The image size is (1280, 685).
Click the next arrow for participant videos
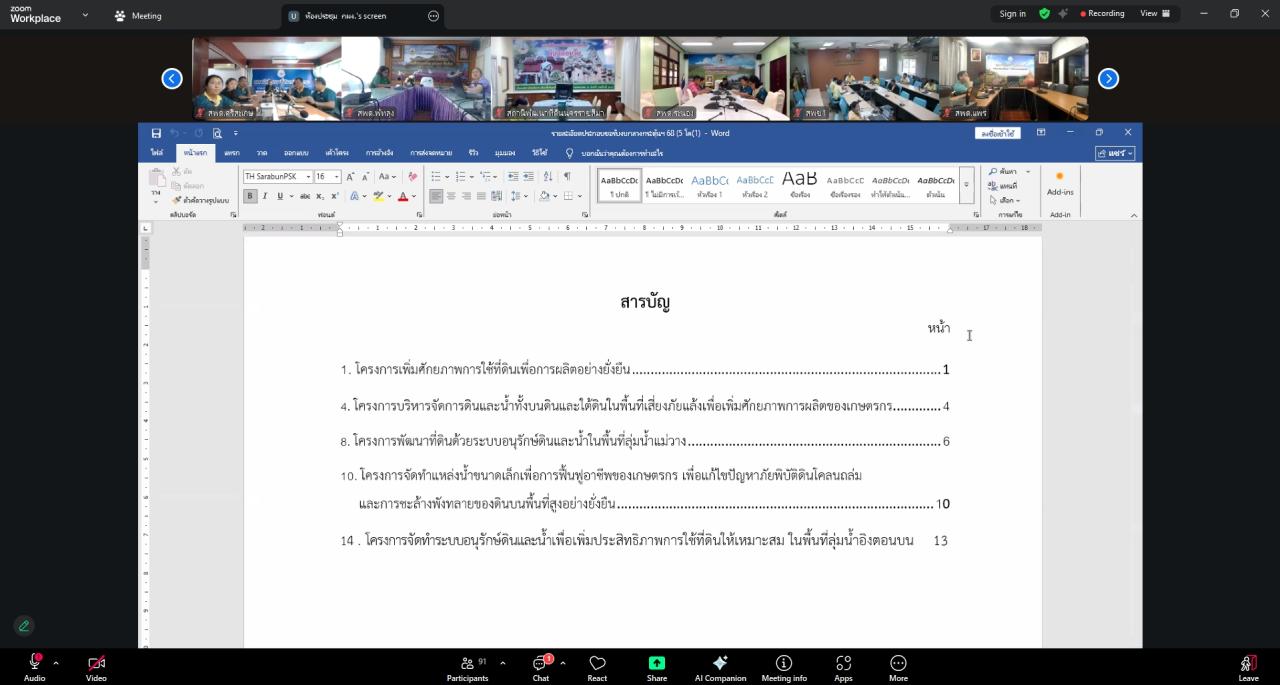[x=1107, y=77]
